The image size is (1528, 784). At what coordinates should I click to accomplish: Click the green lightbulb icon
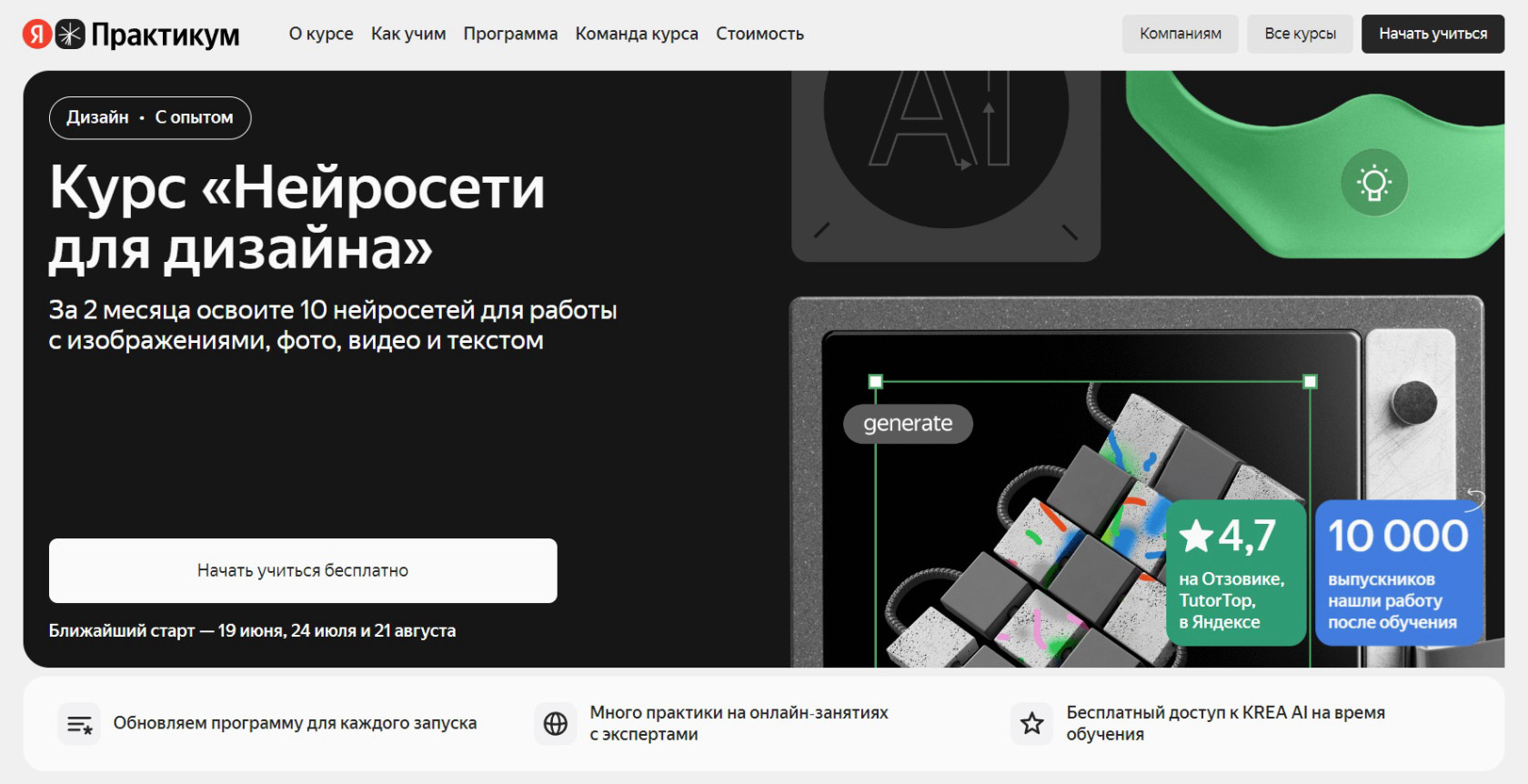coord(1374,183)
